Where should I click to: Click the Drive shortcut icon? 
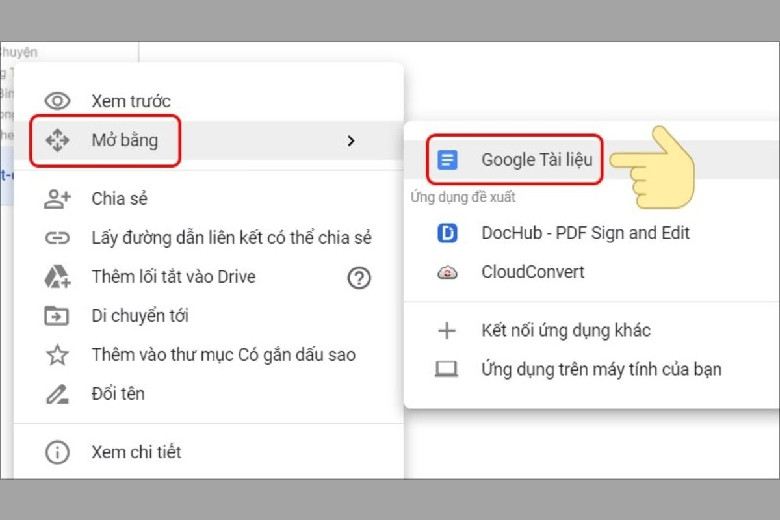click(57, 277)
